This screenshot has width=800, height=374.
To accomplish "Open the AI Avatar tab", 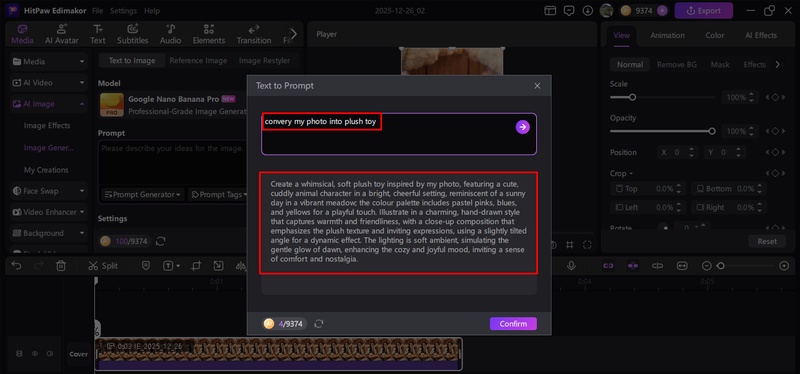I will (x=62, y=35).
